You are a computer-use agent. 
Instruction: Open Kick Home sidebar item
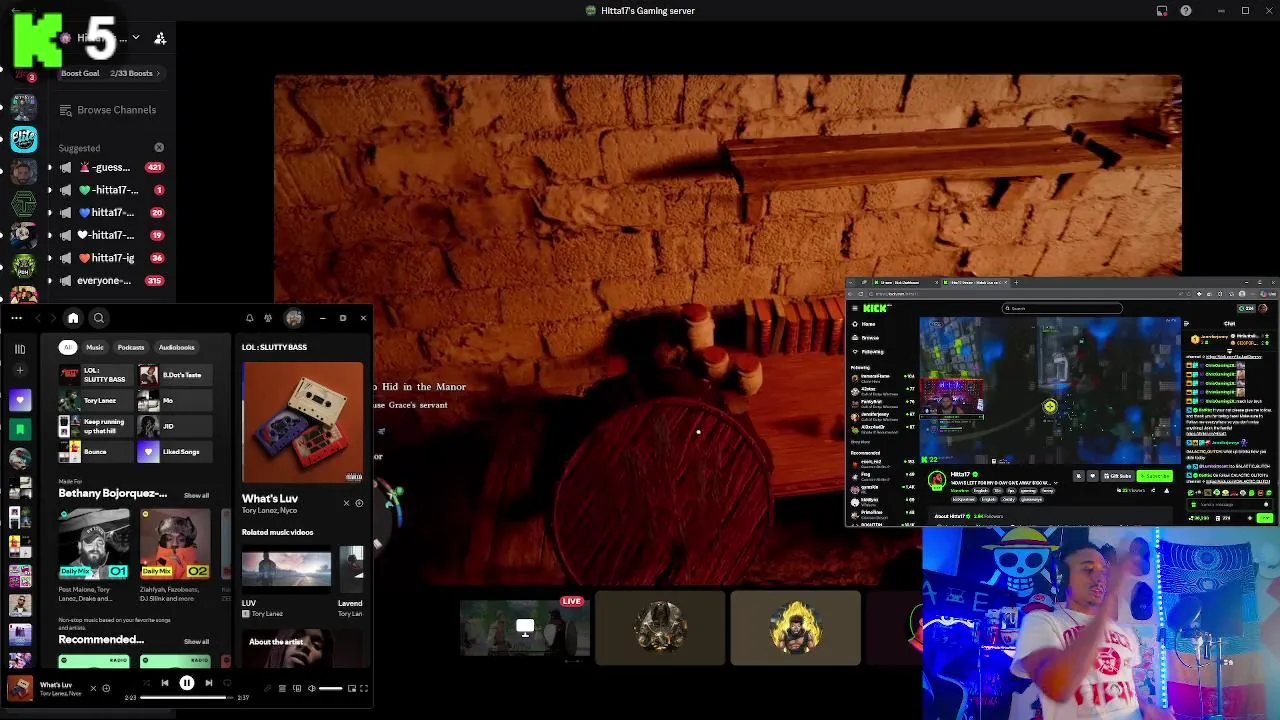pyautogui.click(x=868, y=324)
